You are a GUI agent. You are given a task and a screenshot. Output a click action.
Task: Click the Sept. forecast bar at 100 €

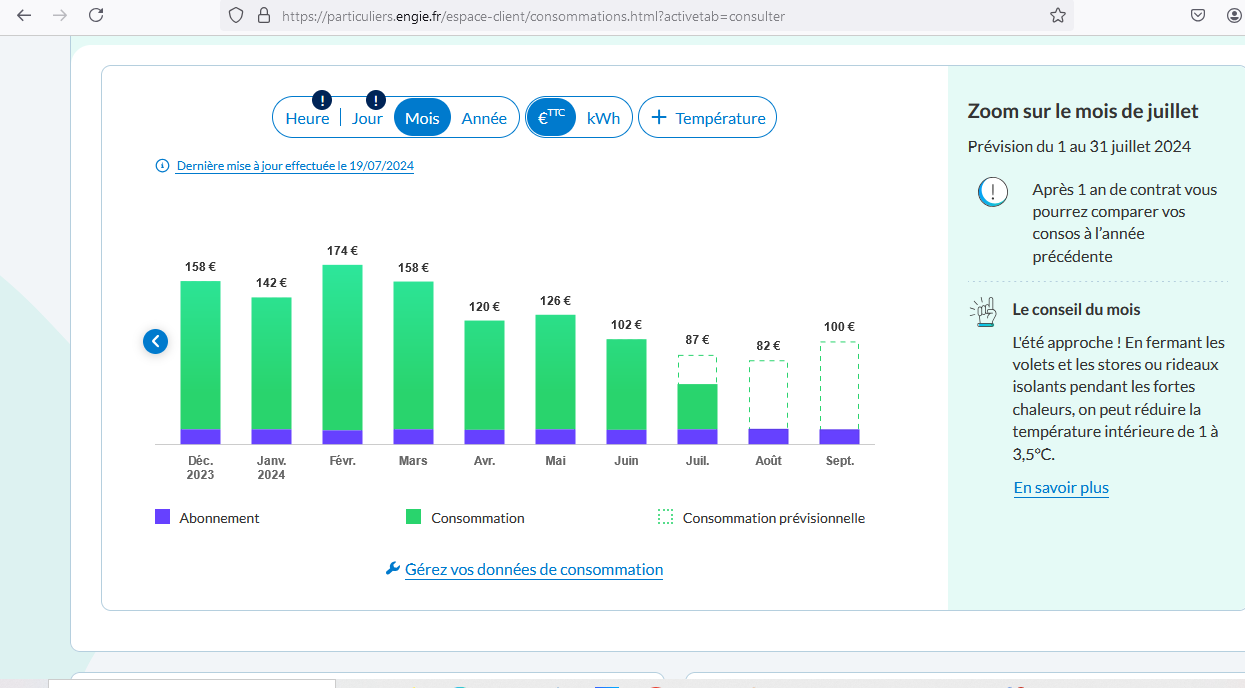[x=839, y=393]
